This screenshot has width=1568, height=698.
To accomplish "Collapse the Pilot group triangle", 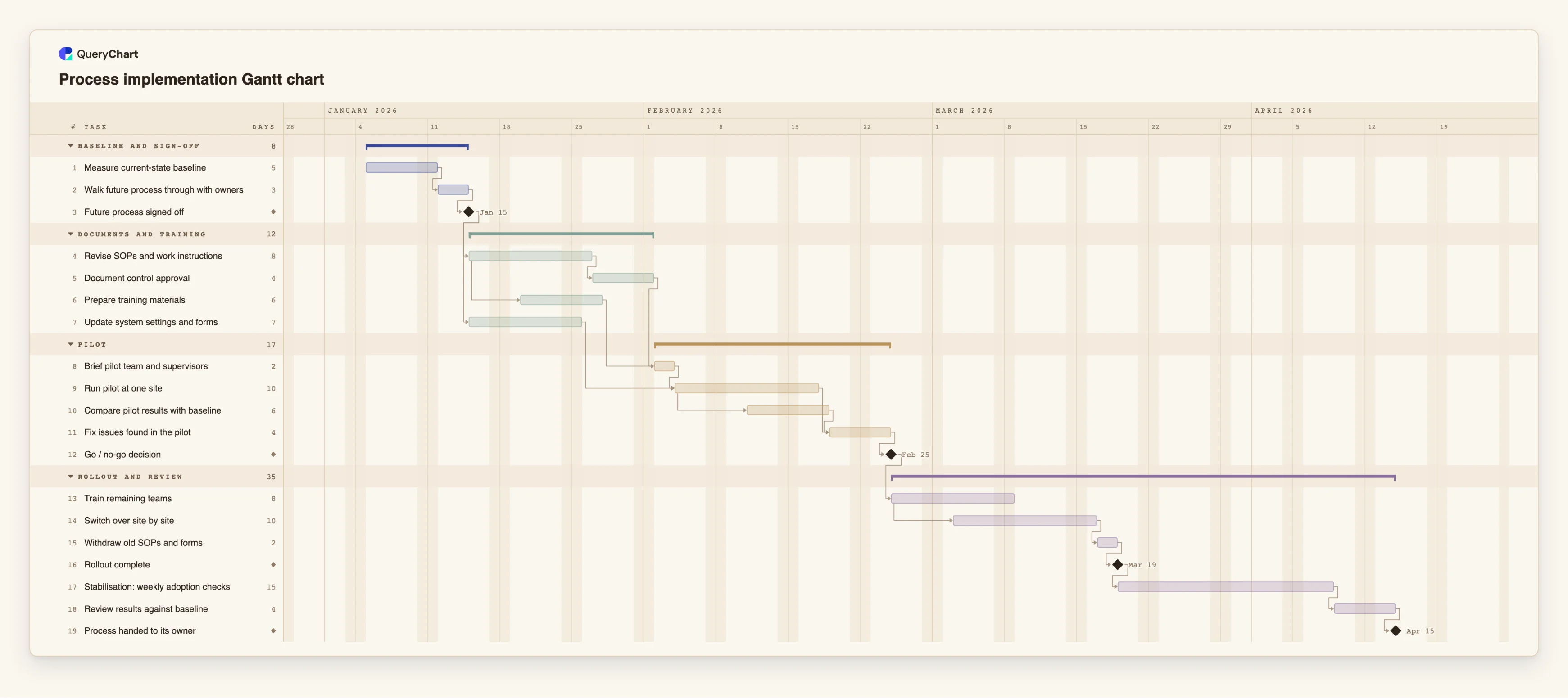I will pos(71,344).
